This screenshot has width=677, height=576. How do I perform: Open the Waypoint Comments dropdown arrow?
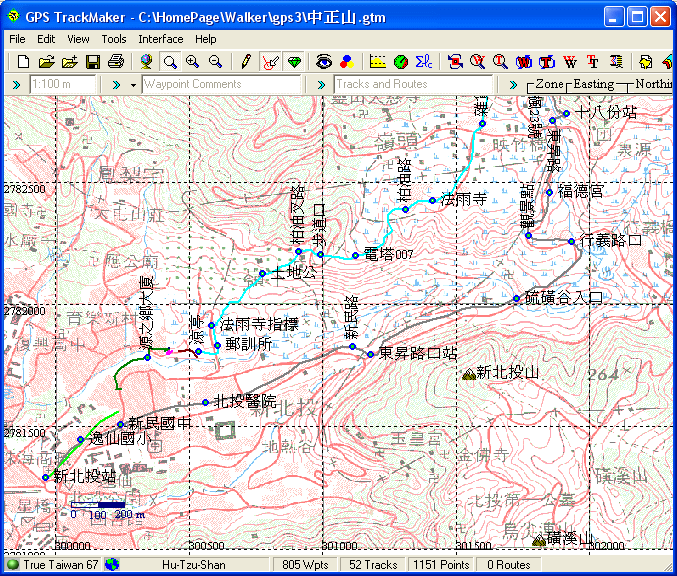coord(134,85)
